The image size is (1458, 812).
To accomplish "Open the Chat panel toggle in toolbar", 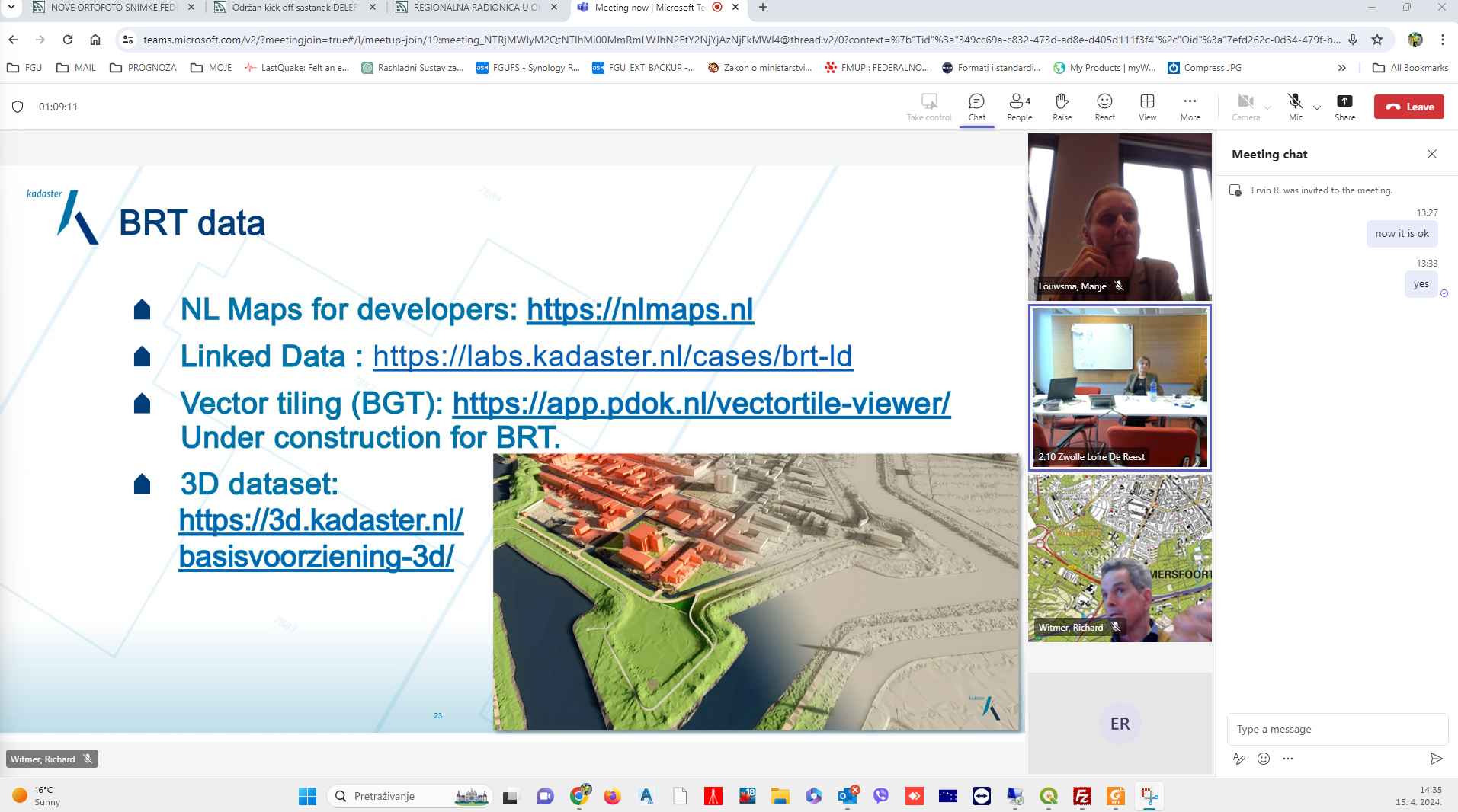I will [x=976, y=107].
